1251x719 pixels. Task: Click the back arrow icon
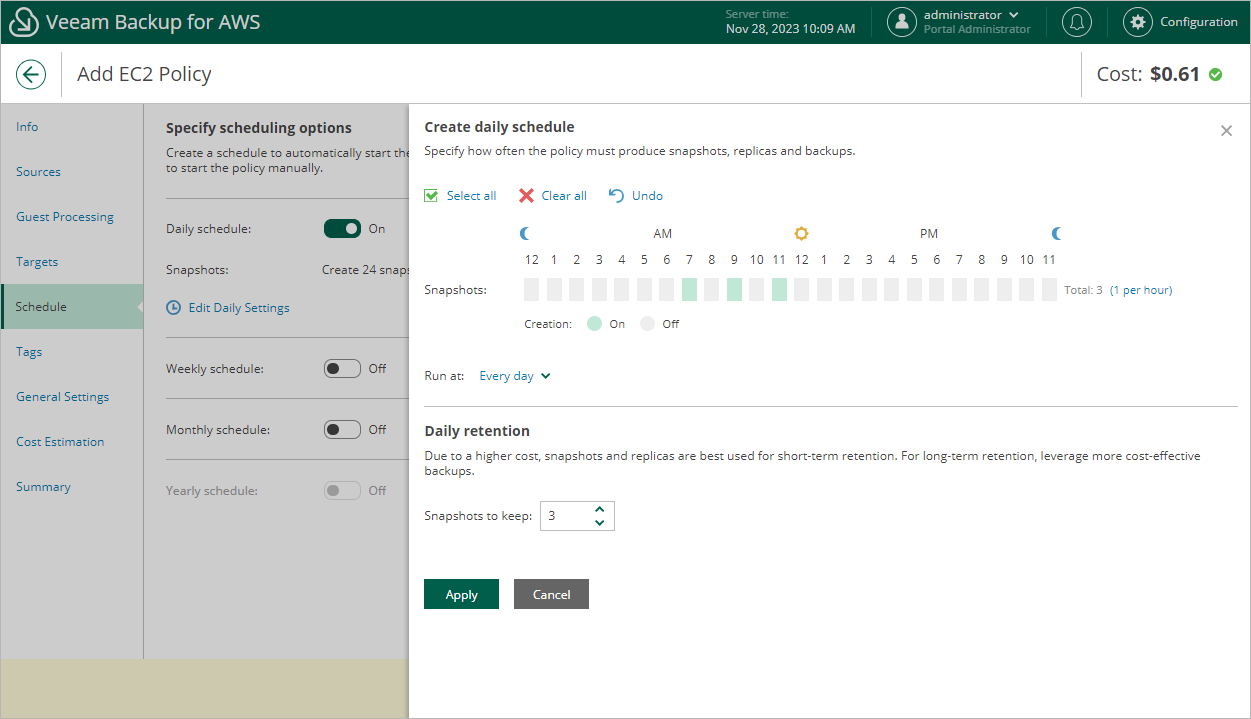point(31,74)
